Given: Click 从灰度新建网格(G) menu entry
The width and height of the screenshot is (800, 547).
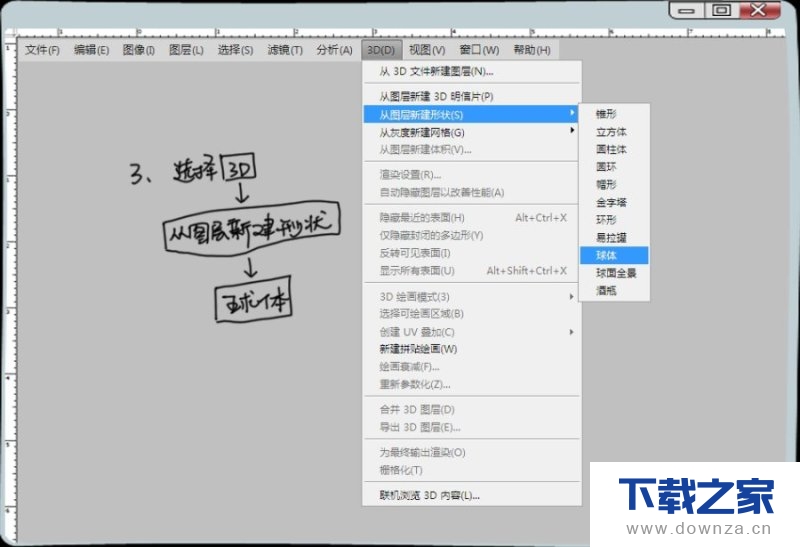Looking at the screenshot, I should tap(471, 132).
